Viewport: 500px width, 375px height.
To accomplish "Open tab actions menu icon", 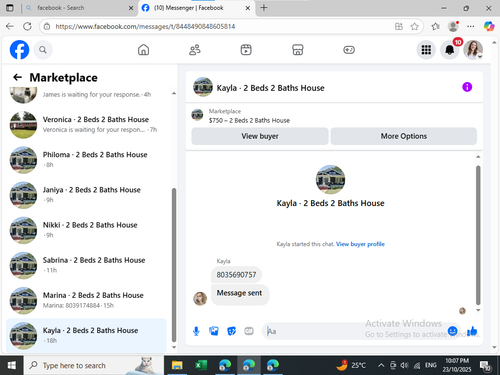I will point(10,8).
